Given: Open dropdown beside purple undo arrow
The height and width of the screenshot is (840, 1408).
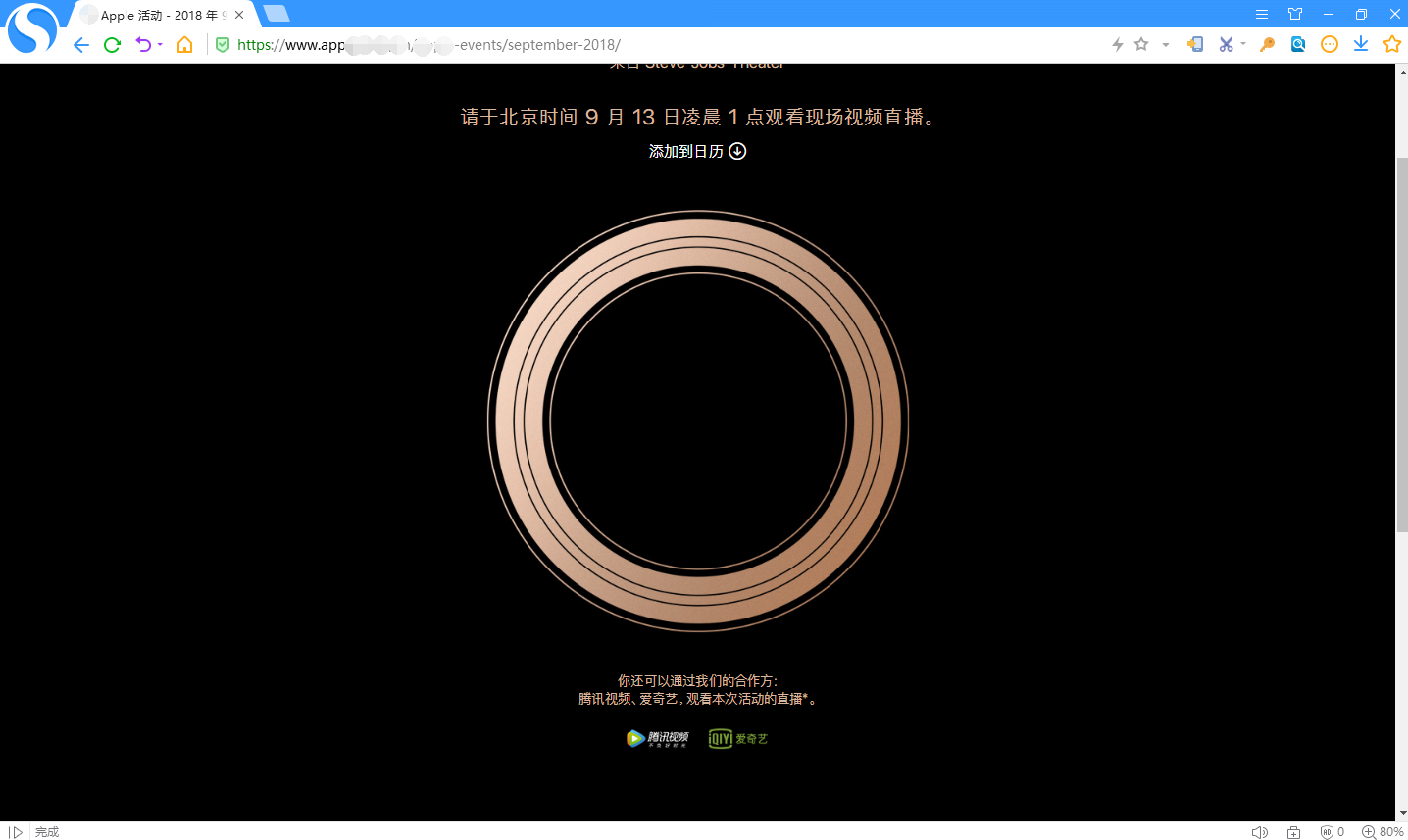Looking at the screenshot, I should tap(160, 45).
